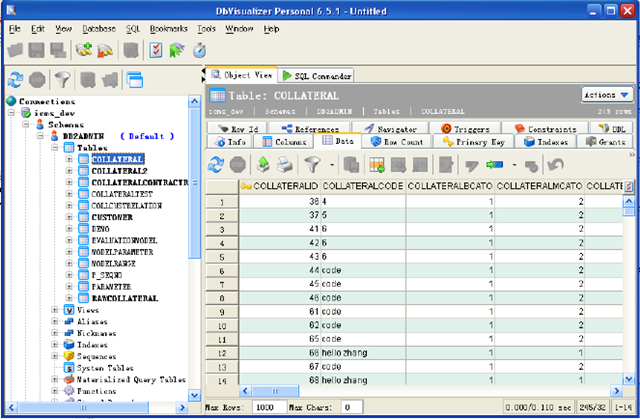Click the red icon at grid top-right corner
Screen dimensions: 640x419
click(x=629, y=186)
